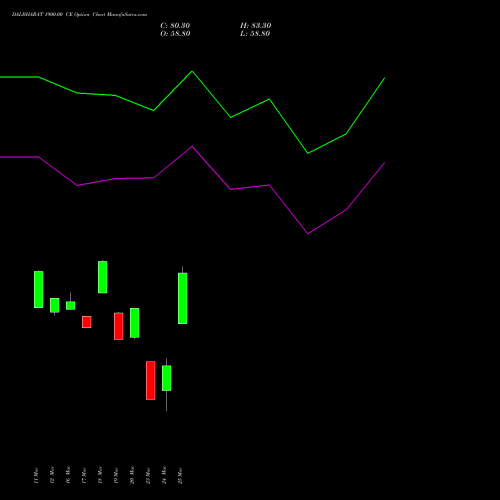Click the 24 Mar date label on axis
This screenshot has height=500, width=500.
pos(164,476)
